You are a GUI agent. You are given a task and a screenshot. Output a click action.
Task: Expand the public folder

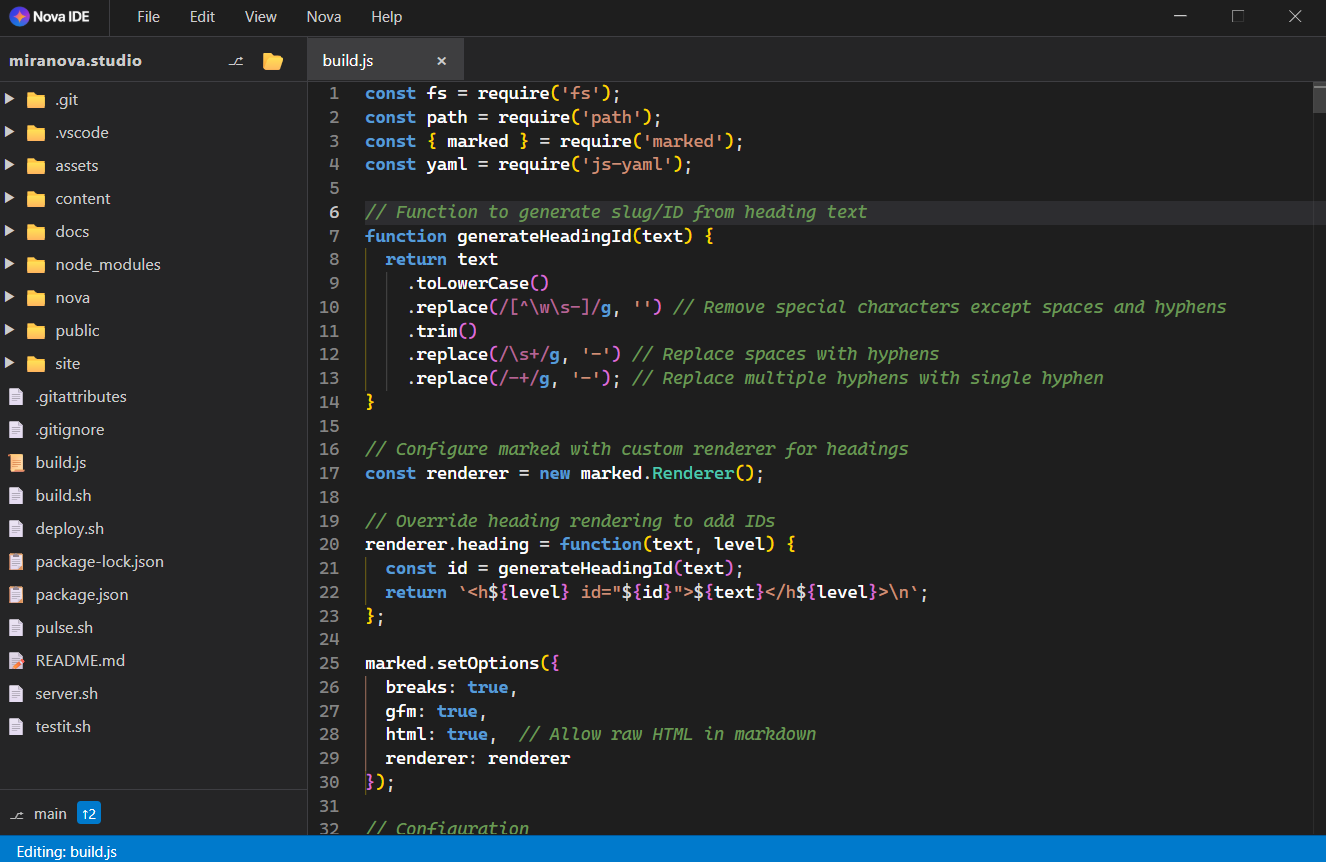click(x=10, y=330)
